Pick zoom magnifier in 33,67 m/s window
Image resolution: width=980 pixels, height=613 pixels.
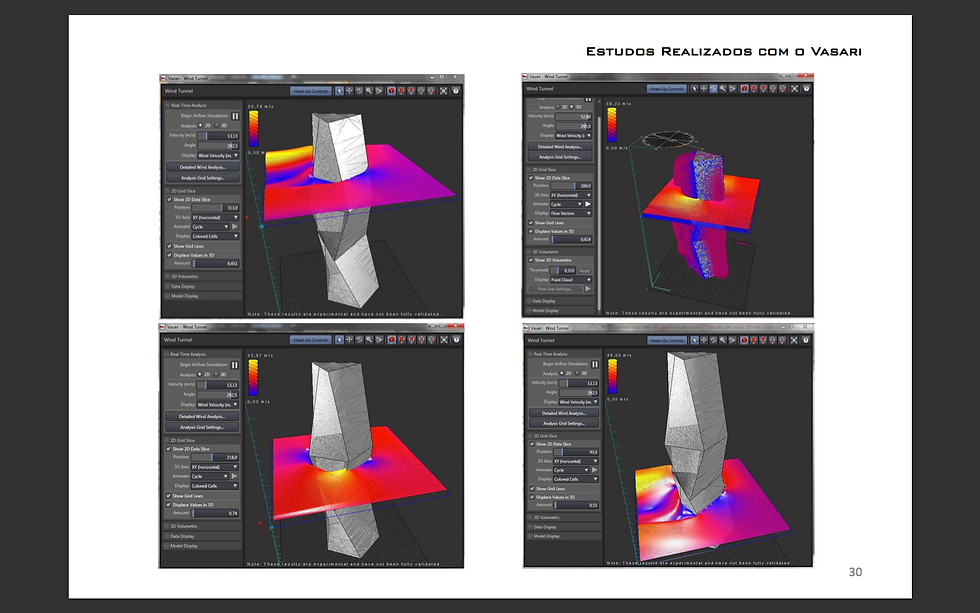369,340
